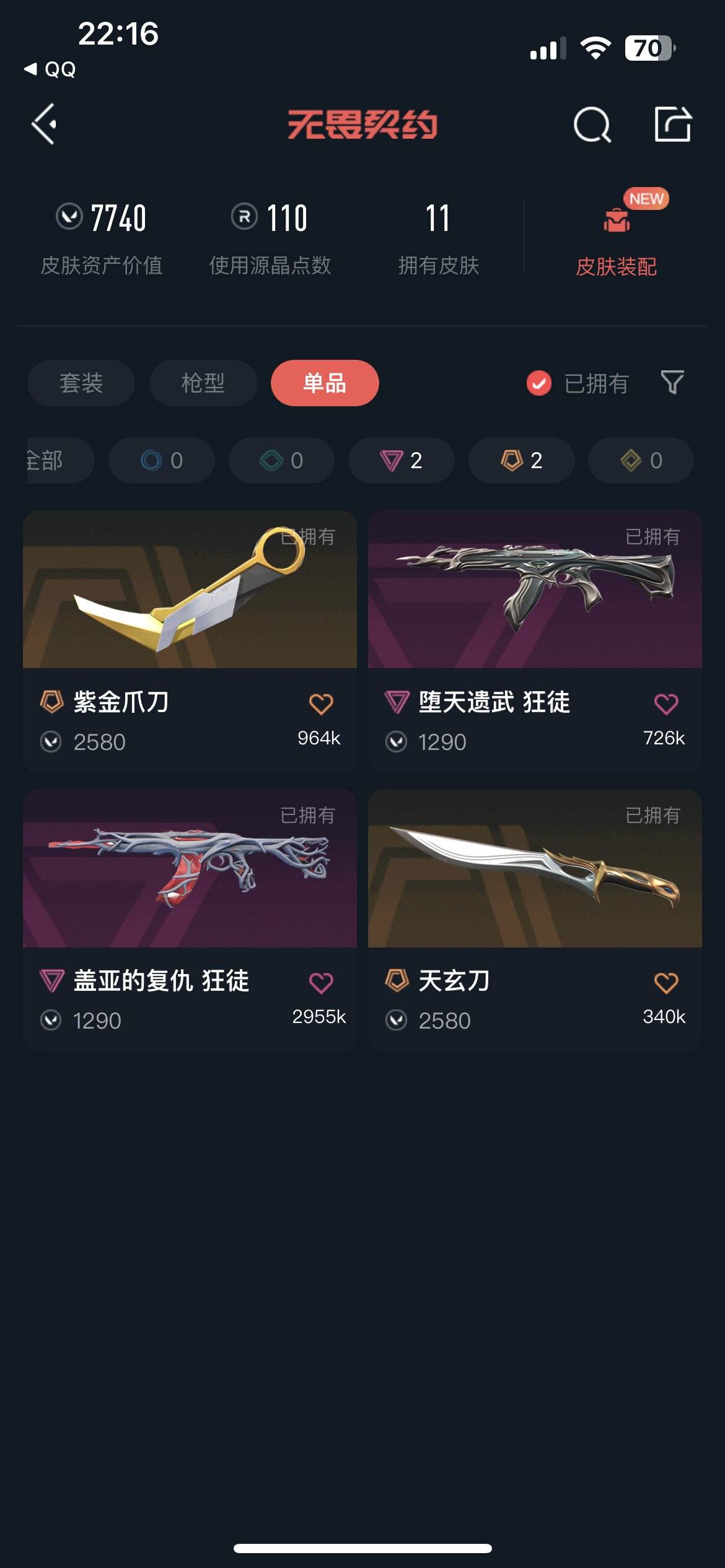725x1568 pixels.
Task: Favorite 紫金爪刀 with heart icon
Action: point(321,704)
